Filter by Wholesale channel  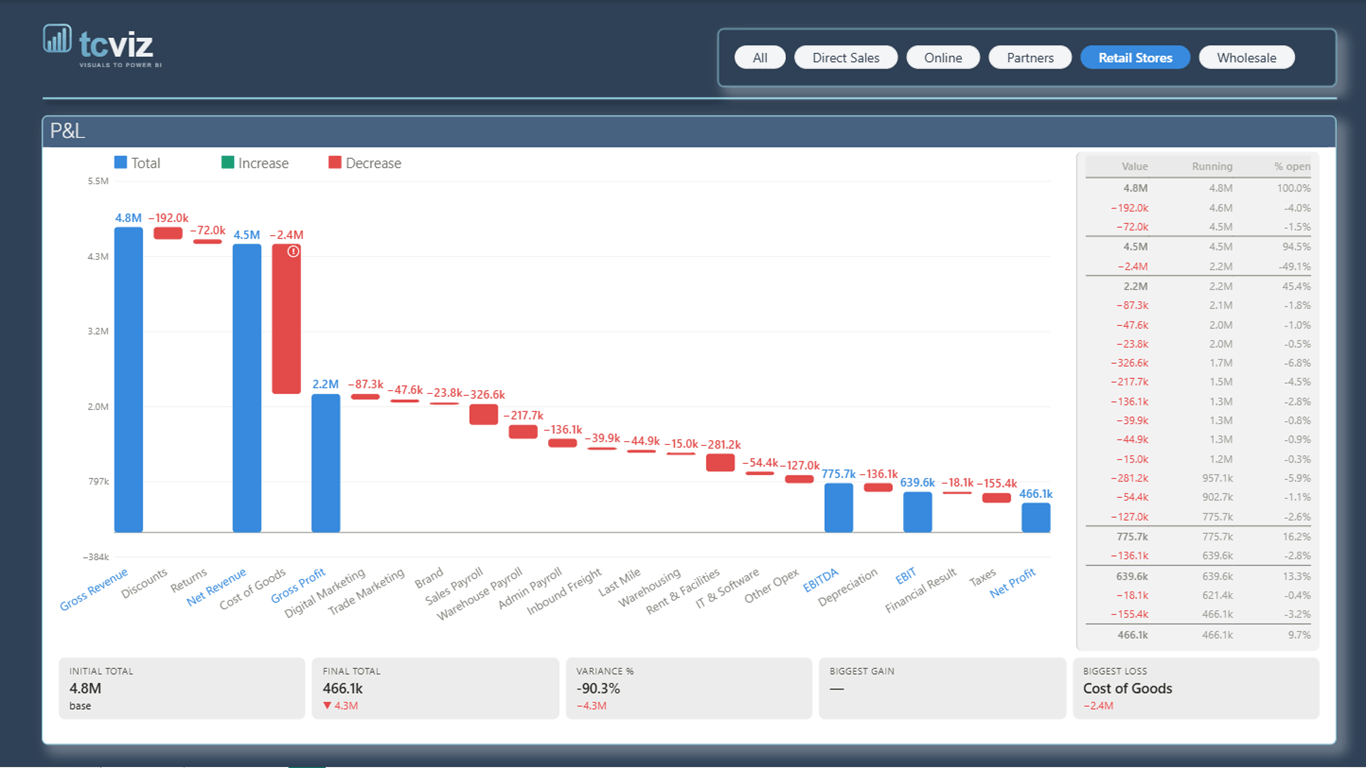point(1246,58)
